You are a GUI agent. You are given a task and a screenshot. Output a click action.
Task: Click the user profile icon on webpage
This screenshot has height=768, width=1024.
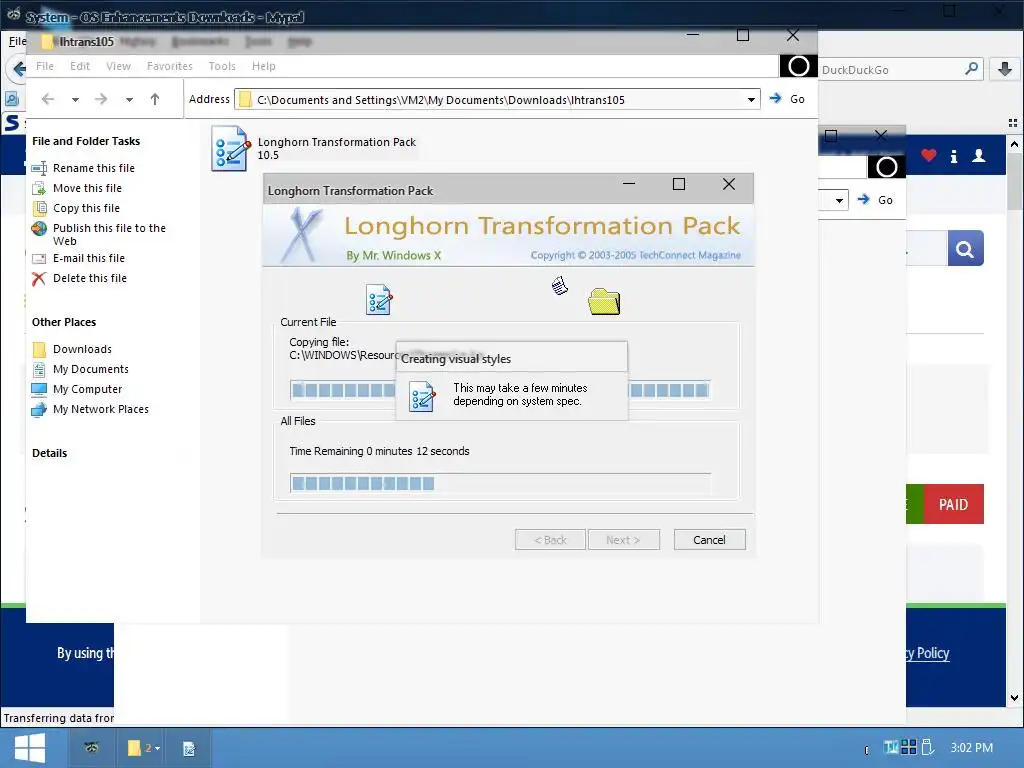coord(979,155)
